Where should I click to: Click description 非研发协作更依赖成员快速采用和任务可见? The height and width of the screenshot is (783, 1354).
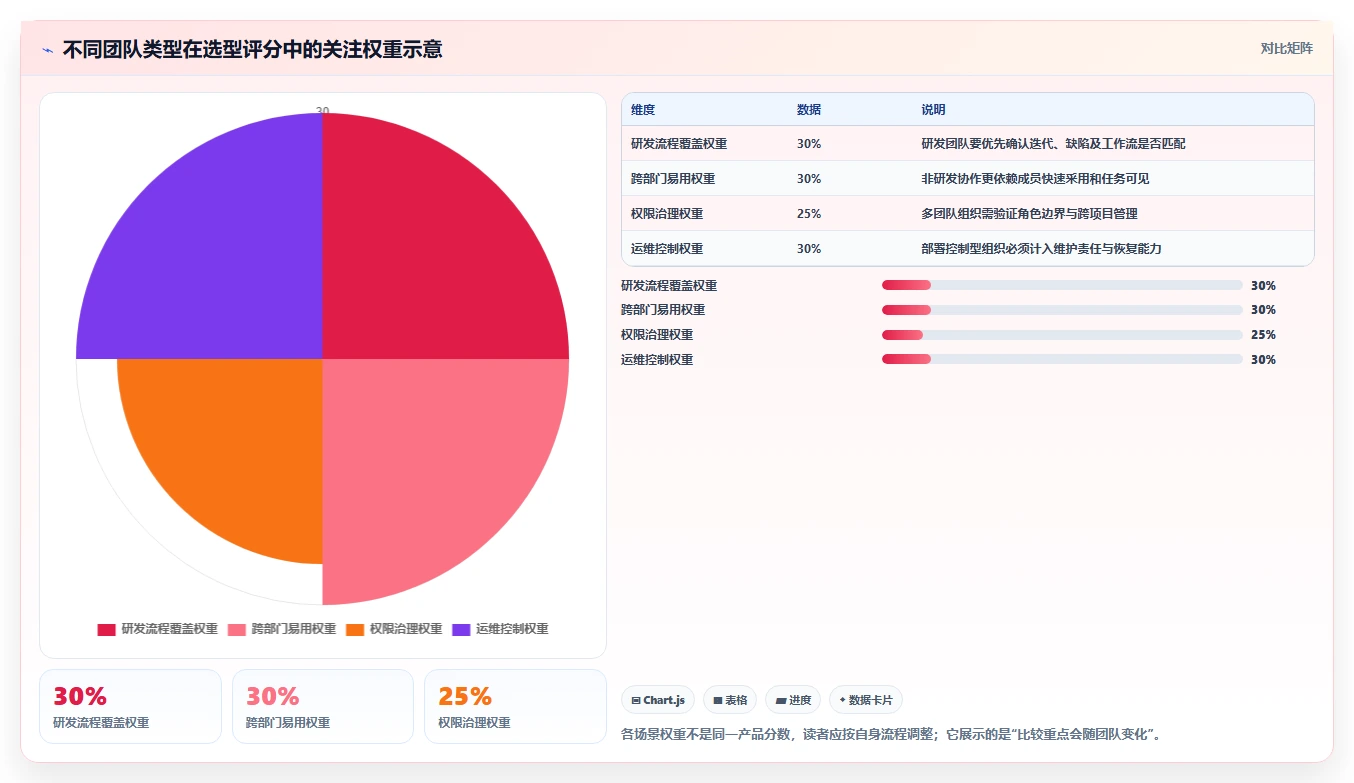(1036, 179)
